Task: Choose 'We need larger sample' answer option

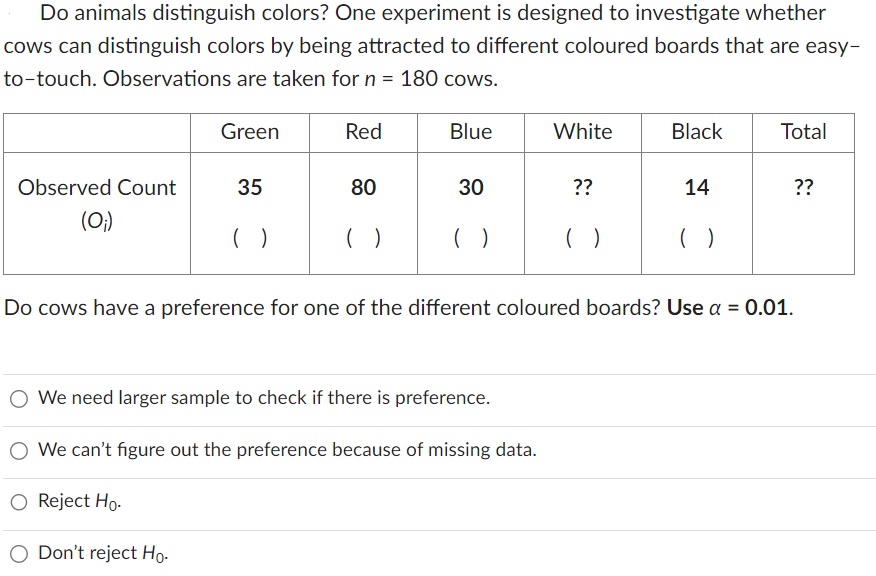Action: (18, 397)
